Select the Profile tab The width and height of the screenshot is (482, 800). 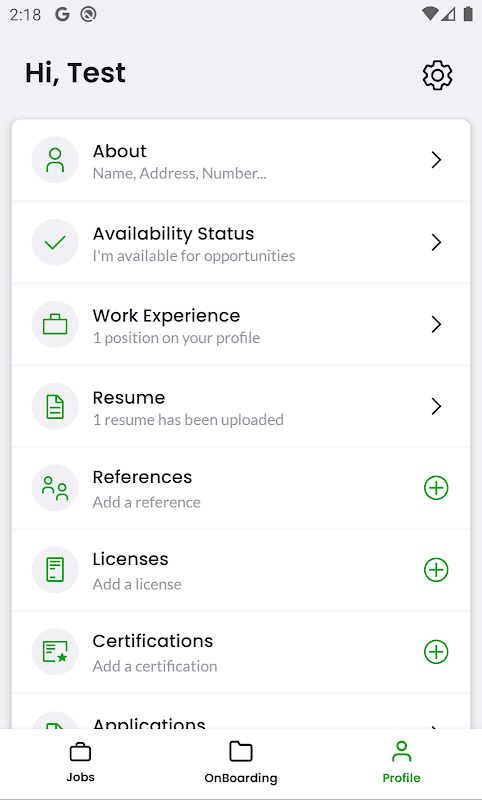[x=401, y=763]
